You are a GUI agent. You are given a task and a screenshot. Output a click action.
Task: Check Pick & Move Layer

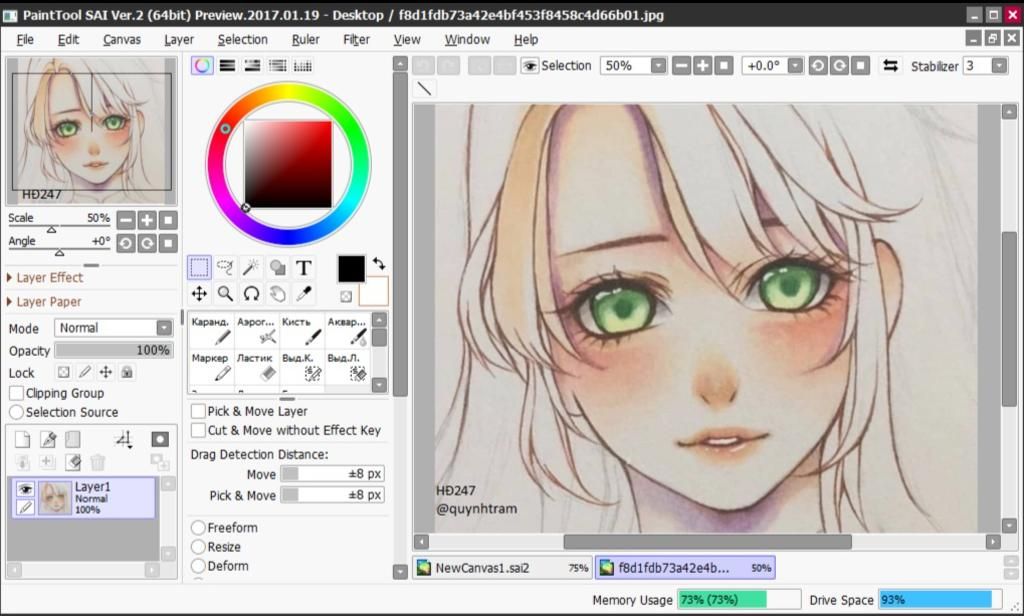[x=198, y=411]
